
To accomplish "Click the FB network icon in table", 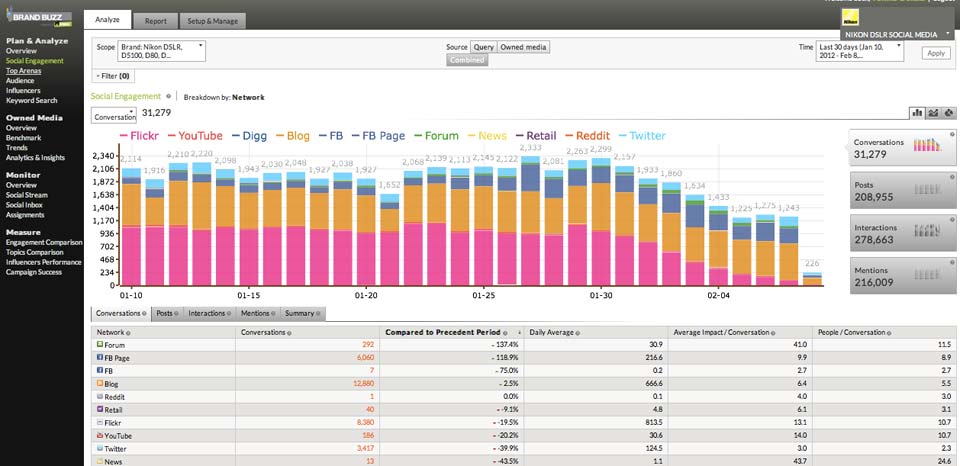I will (100, 370).
